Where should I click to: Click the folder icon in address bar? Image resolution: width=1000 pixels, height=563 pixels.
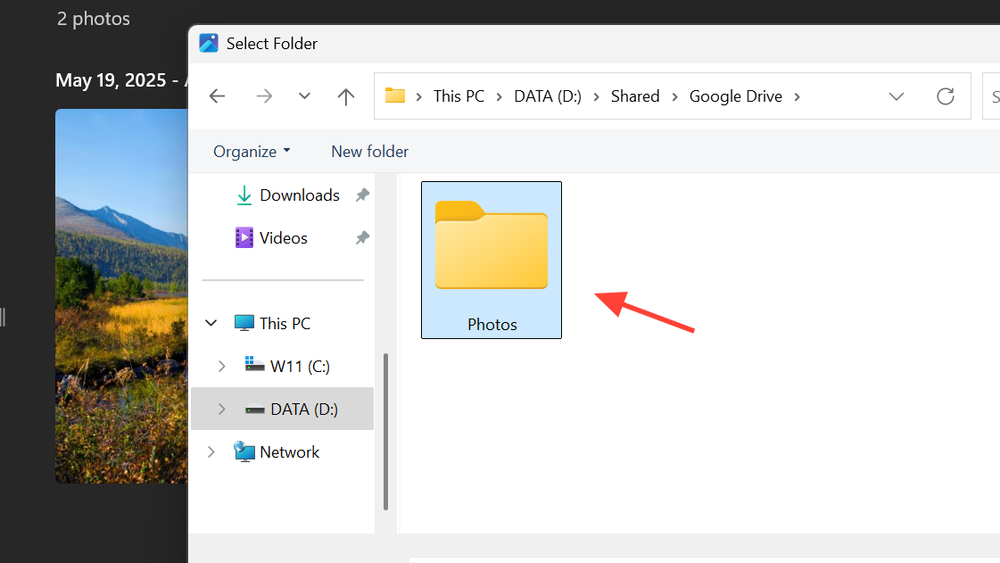pos(395,96)
